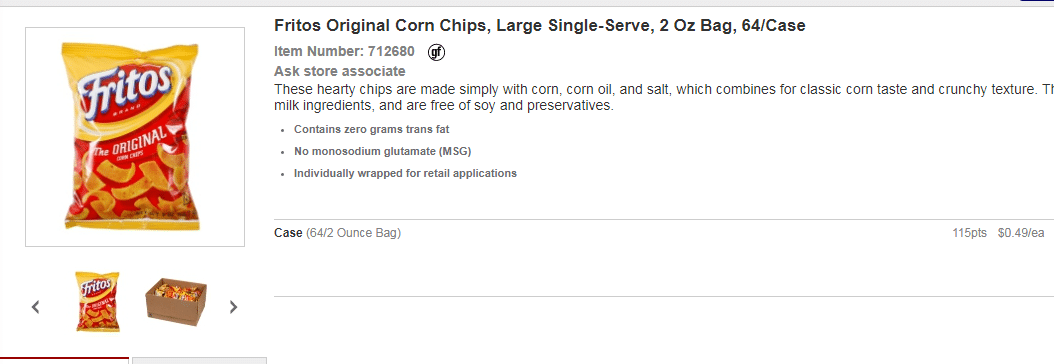The image size is (1054, 364).
Task: Click the hearty chips description paragraph
Action: pyautogui.click(x=664, y=97)
